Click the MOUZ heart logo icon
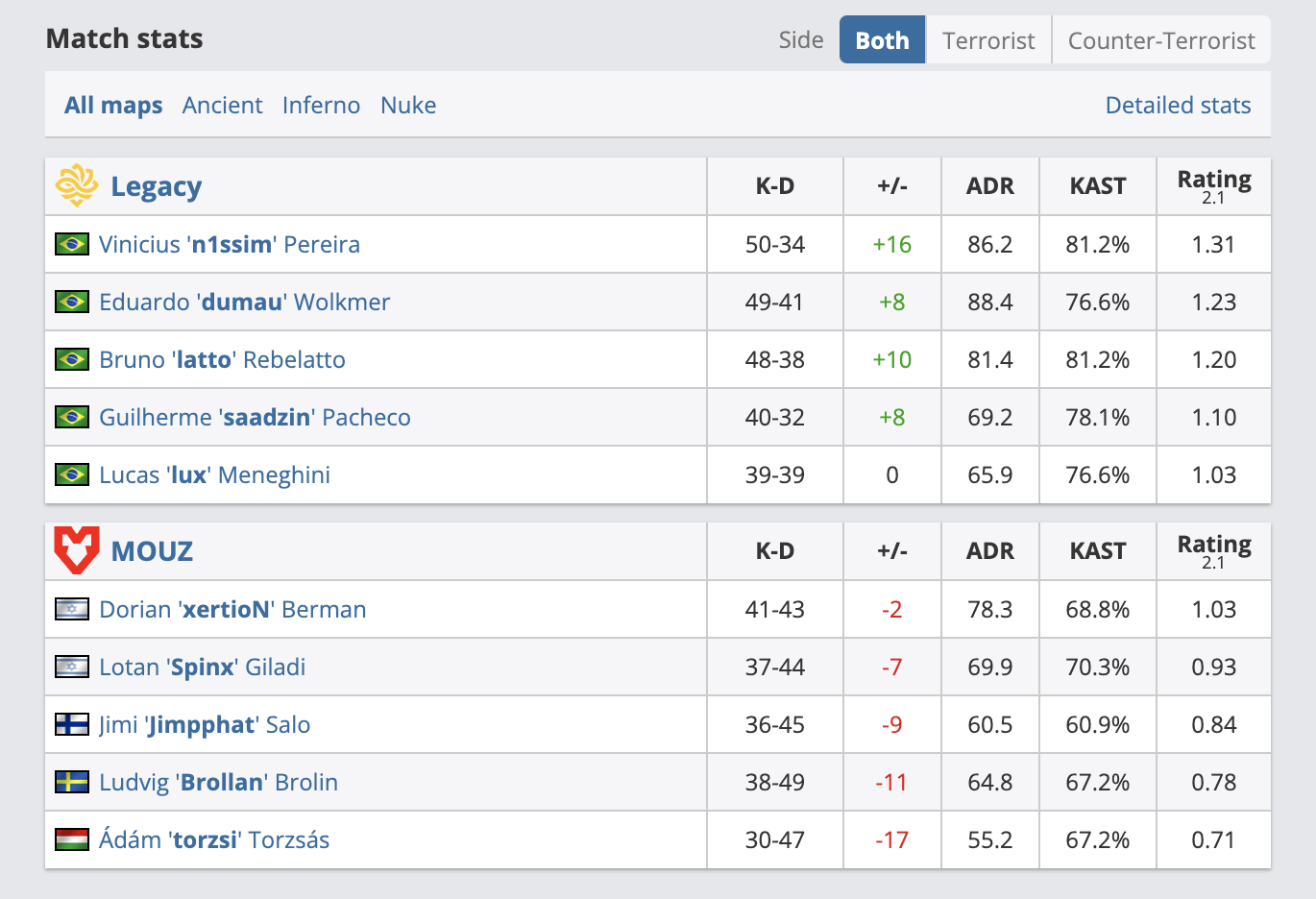Screen dimensions: 1316x899 pos(77,550)
